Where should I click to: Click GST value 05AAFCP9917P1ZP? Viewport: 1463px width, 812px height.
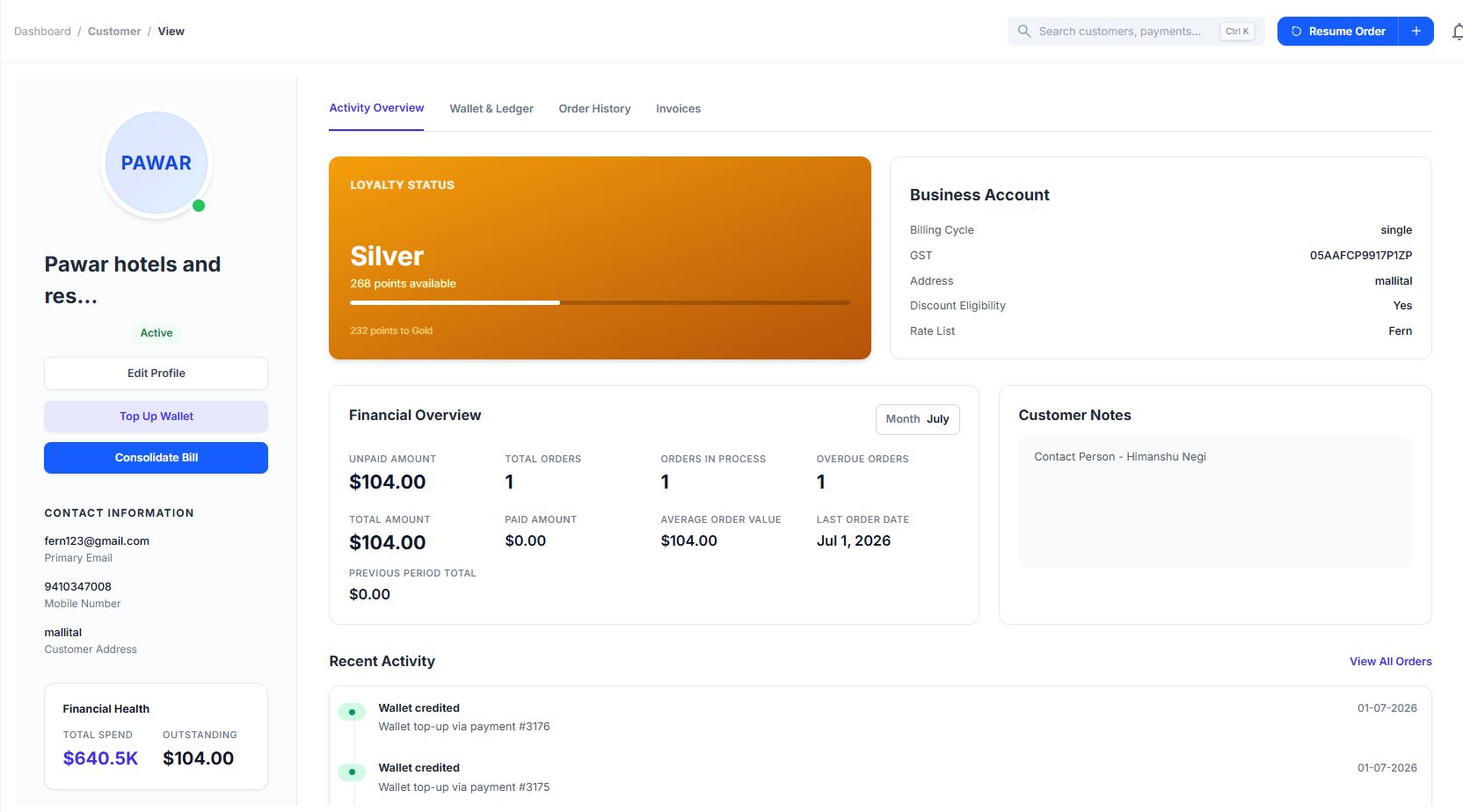(1361, 256)
